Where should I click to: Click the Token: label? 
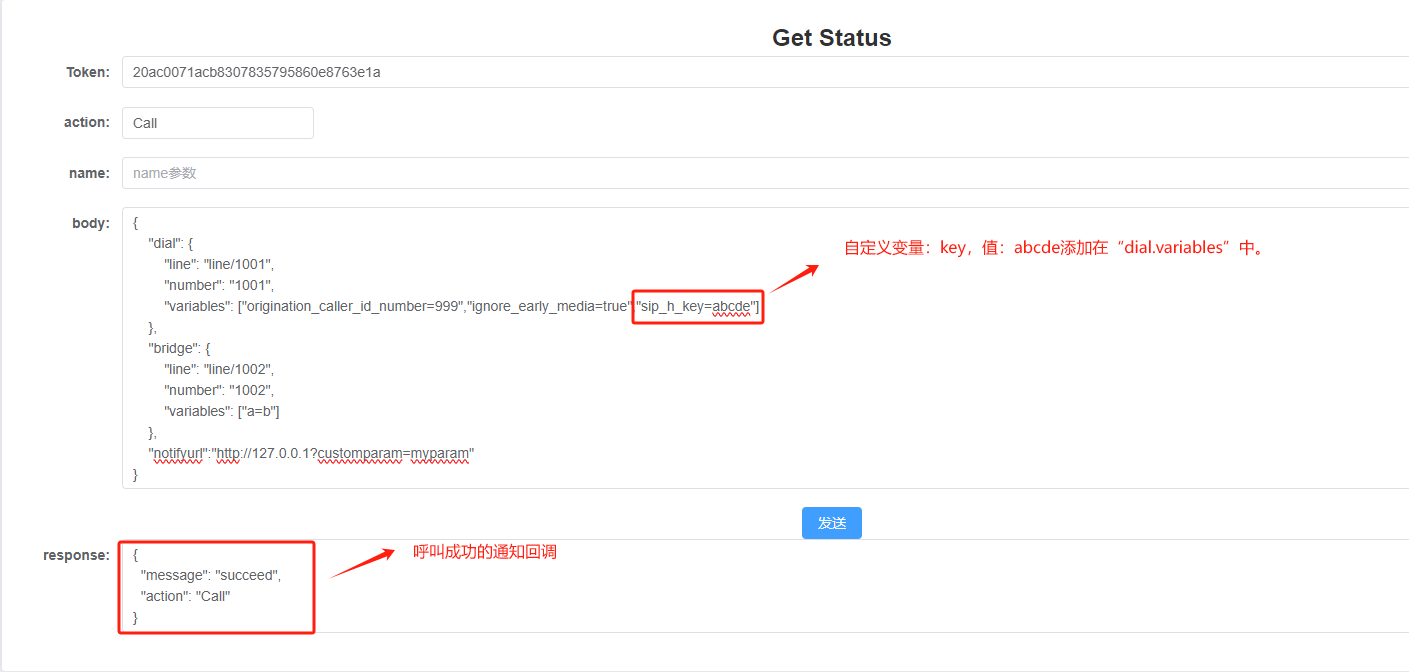pyautogui.click(x=88, y=72)
